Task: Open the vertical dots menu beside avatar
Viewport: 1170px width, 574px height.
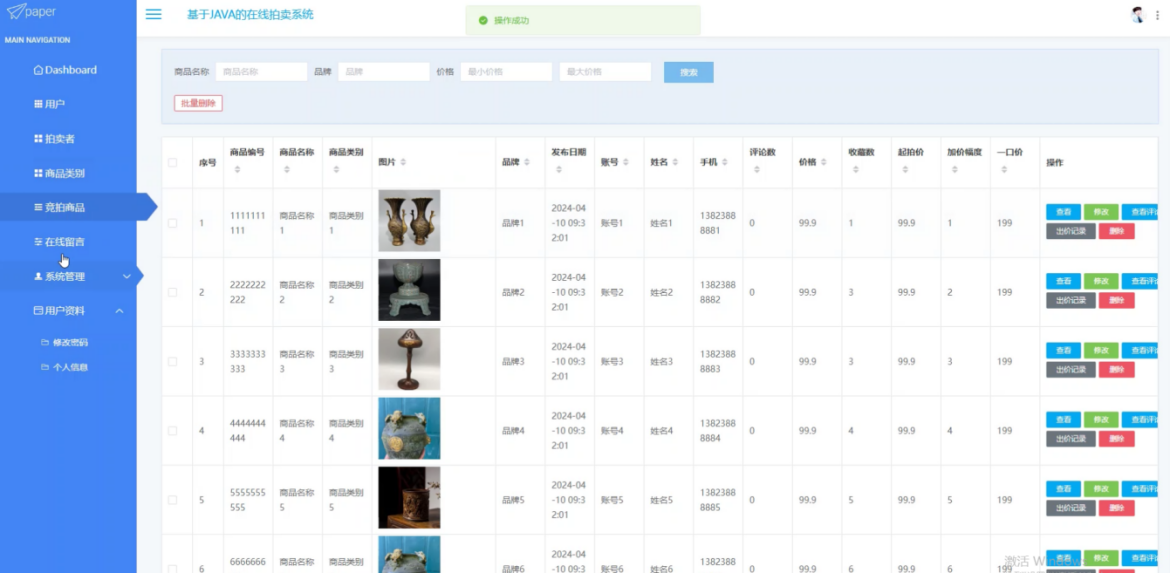Action: (x=1157, y=15)
